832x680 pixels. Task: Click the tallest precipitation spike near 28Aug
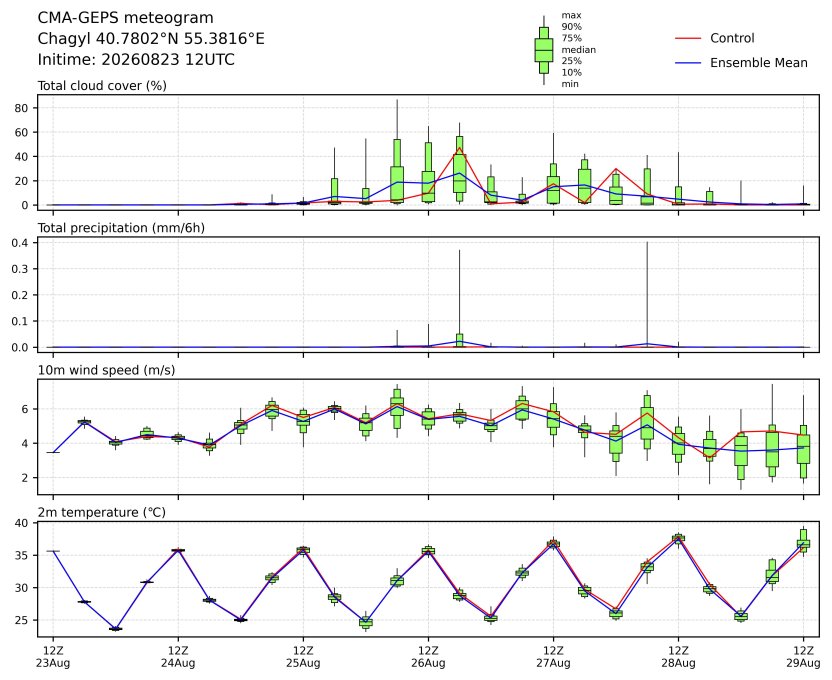(647, 292)
